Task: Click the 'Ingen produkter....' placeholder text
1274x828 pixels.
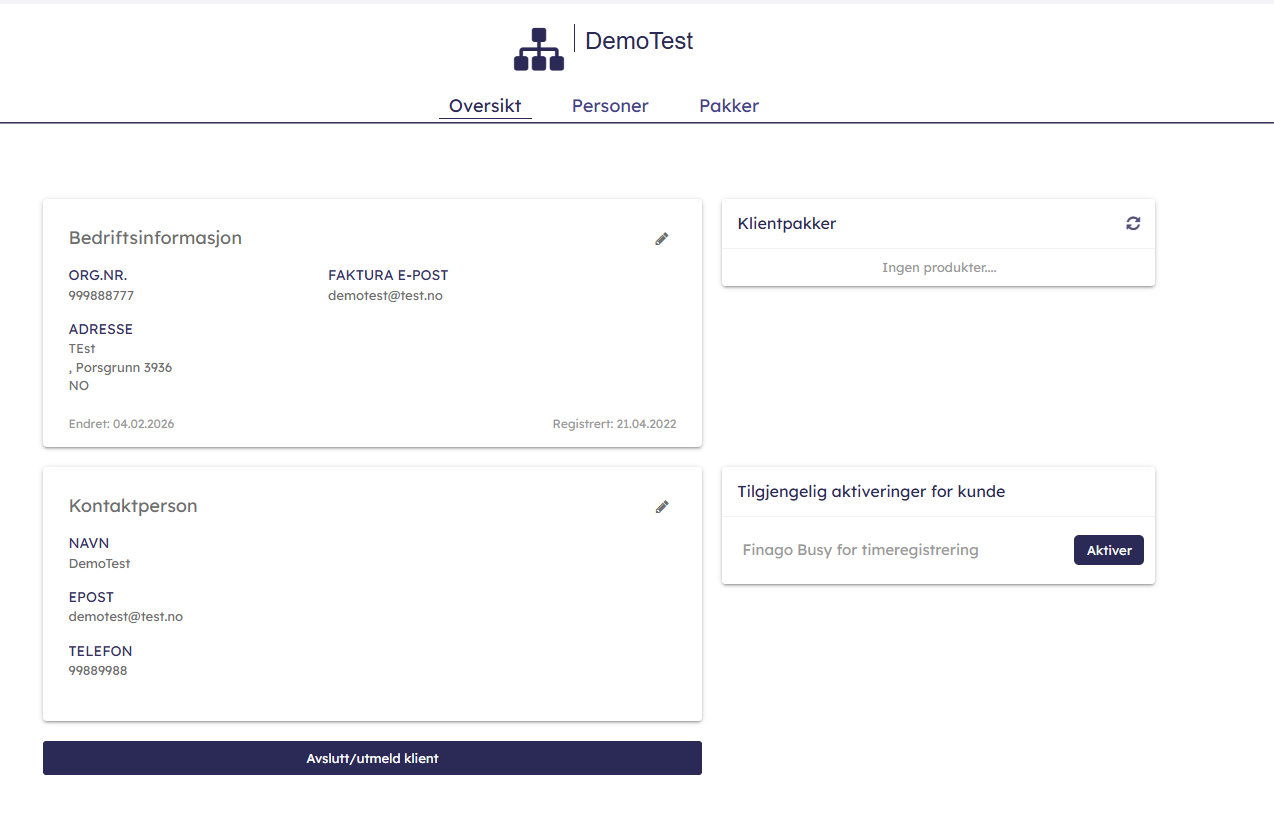Action: pos(938,268)
